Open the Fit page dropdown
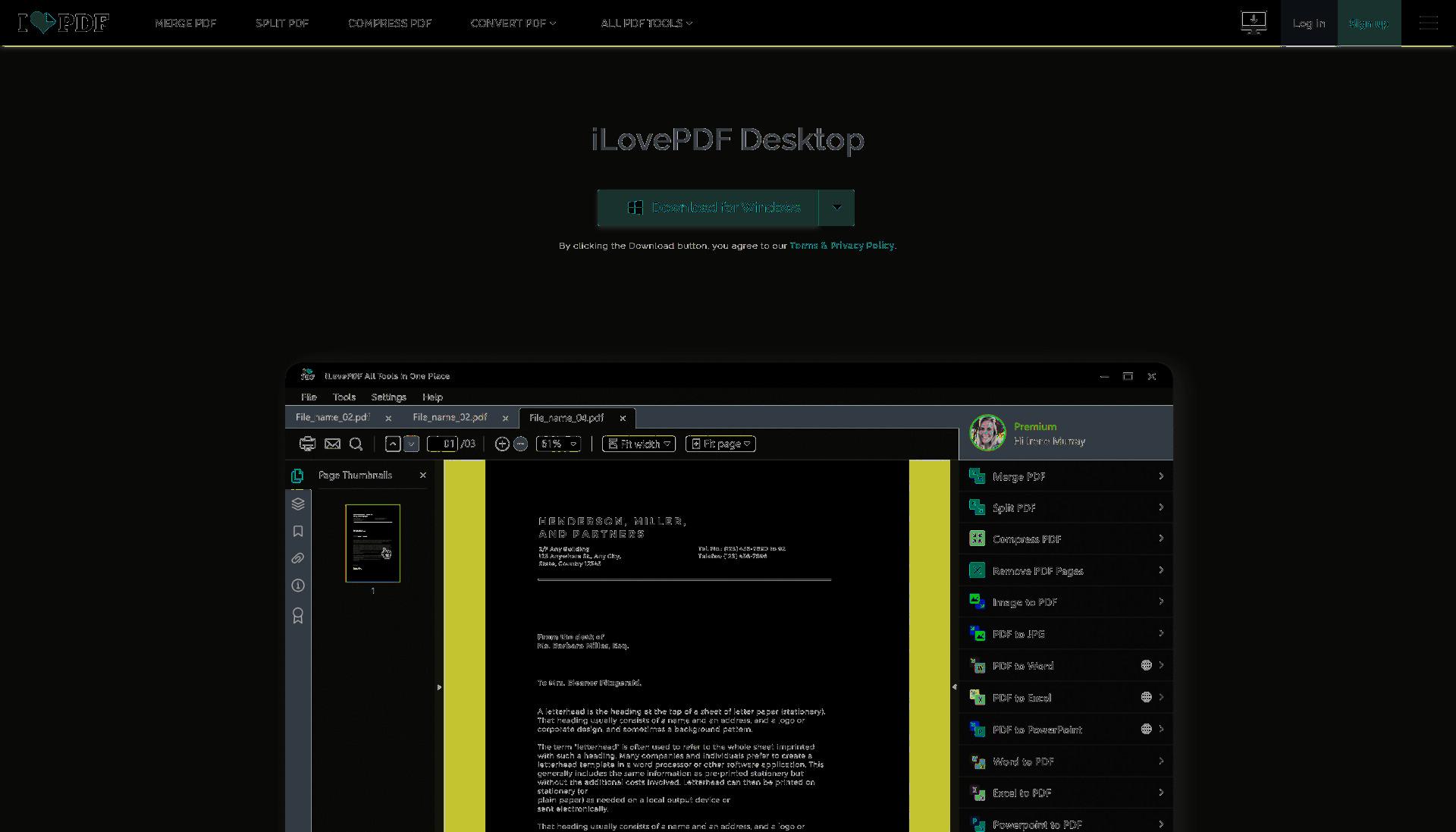The height and width of the screenshot is (832, 1456). click(720, 444)
